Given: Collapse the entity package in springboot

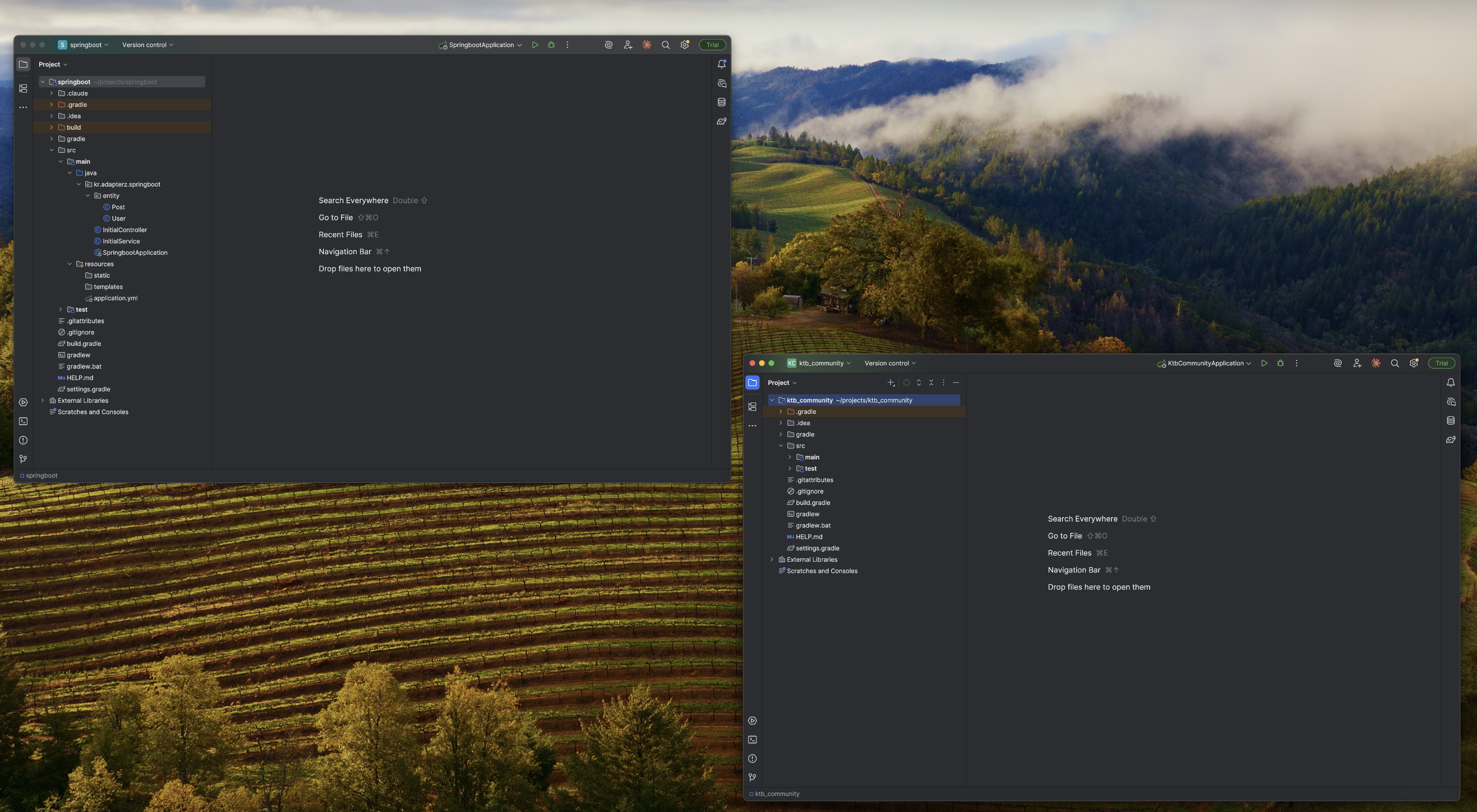Looking at the screenshot, I should tap(88, 196).
